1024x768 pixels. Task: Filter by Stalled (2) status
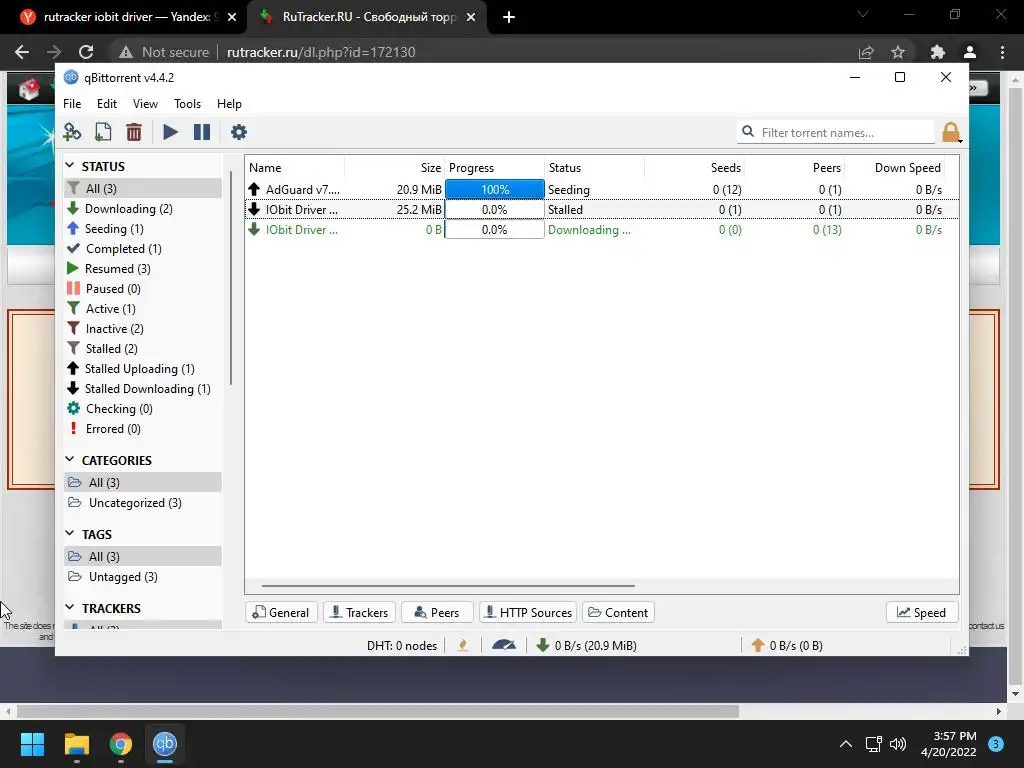143,349
